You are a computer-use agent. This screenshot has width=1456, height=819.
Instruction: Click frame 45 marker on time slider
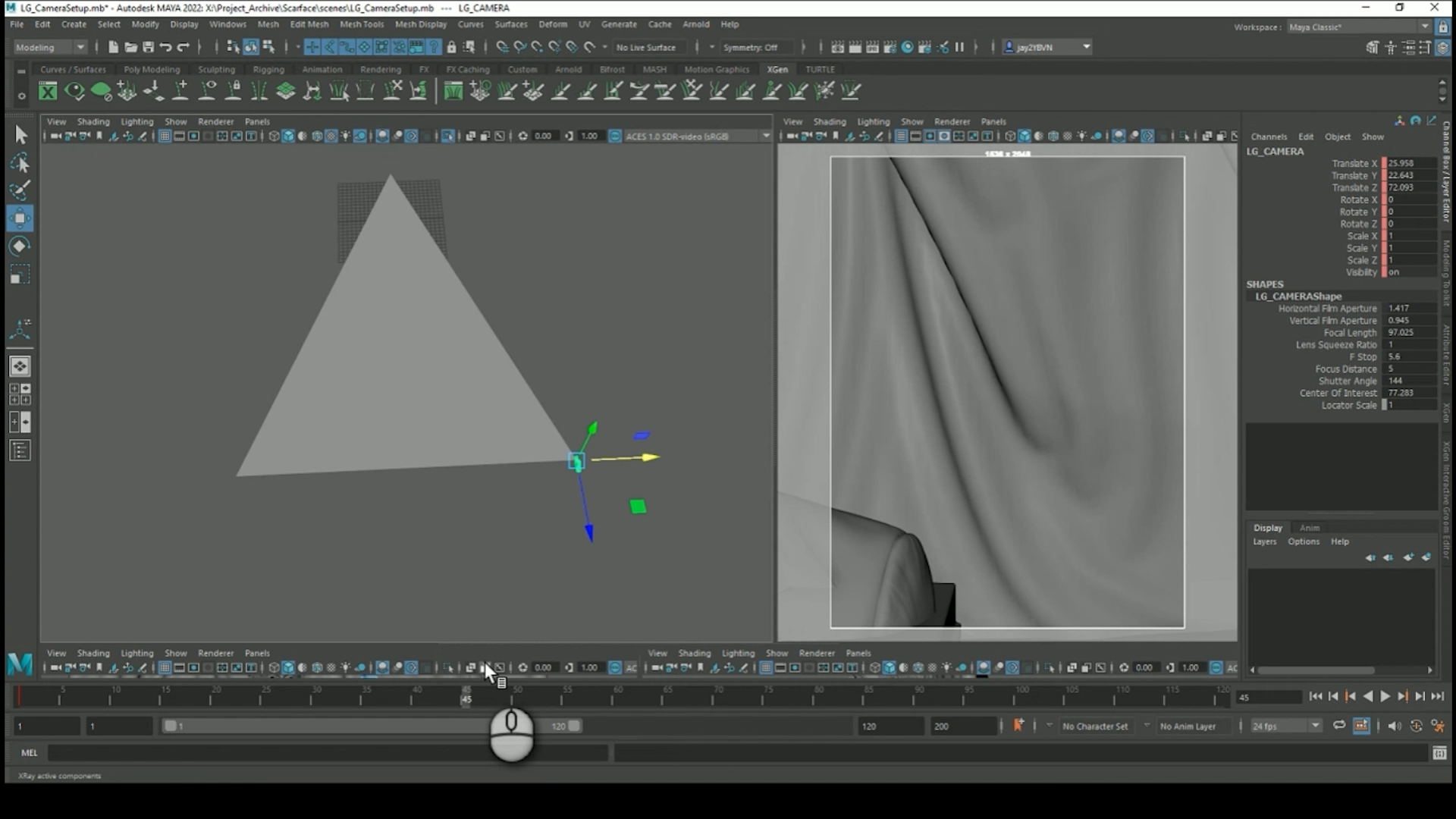coord(466,698)
